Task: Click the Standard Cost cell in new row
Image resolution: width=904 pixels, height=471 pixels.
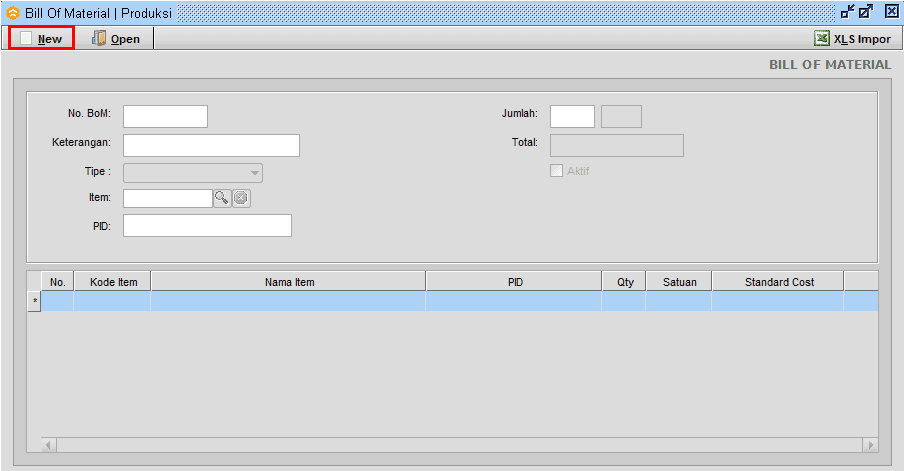Action: click(x=778, y=302)
